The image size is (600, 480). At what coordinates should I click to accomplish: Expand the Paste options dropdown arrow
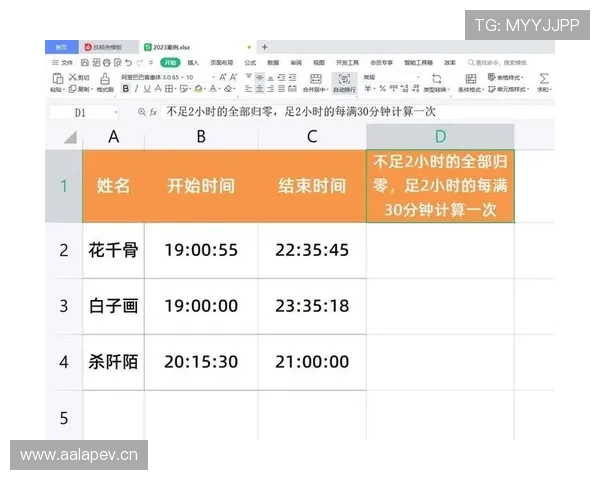click(64, 90)
